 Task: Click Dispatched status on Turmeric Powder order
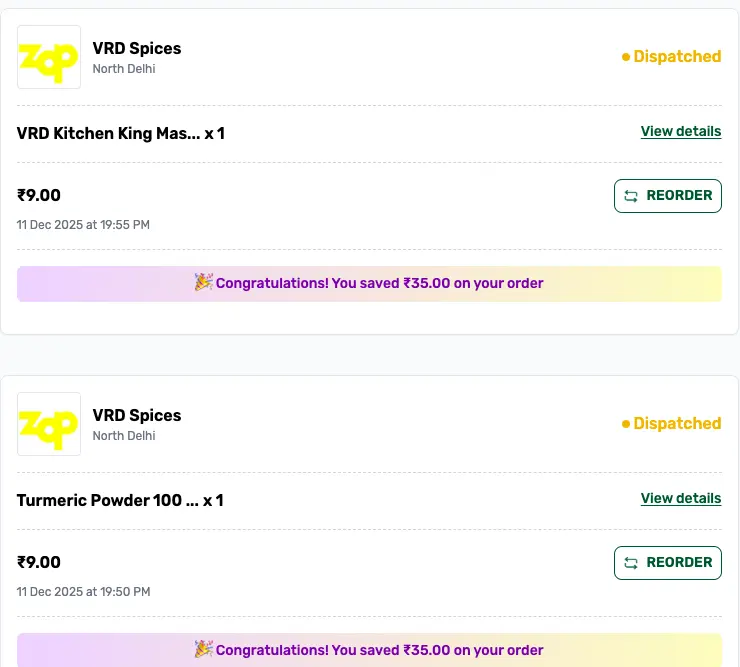click(677, 424)
